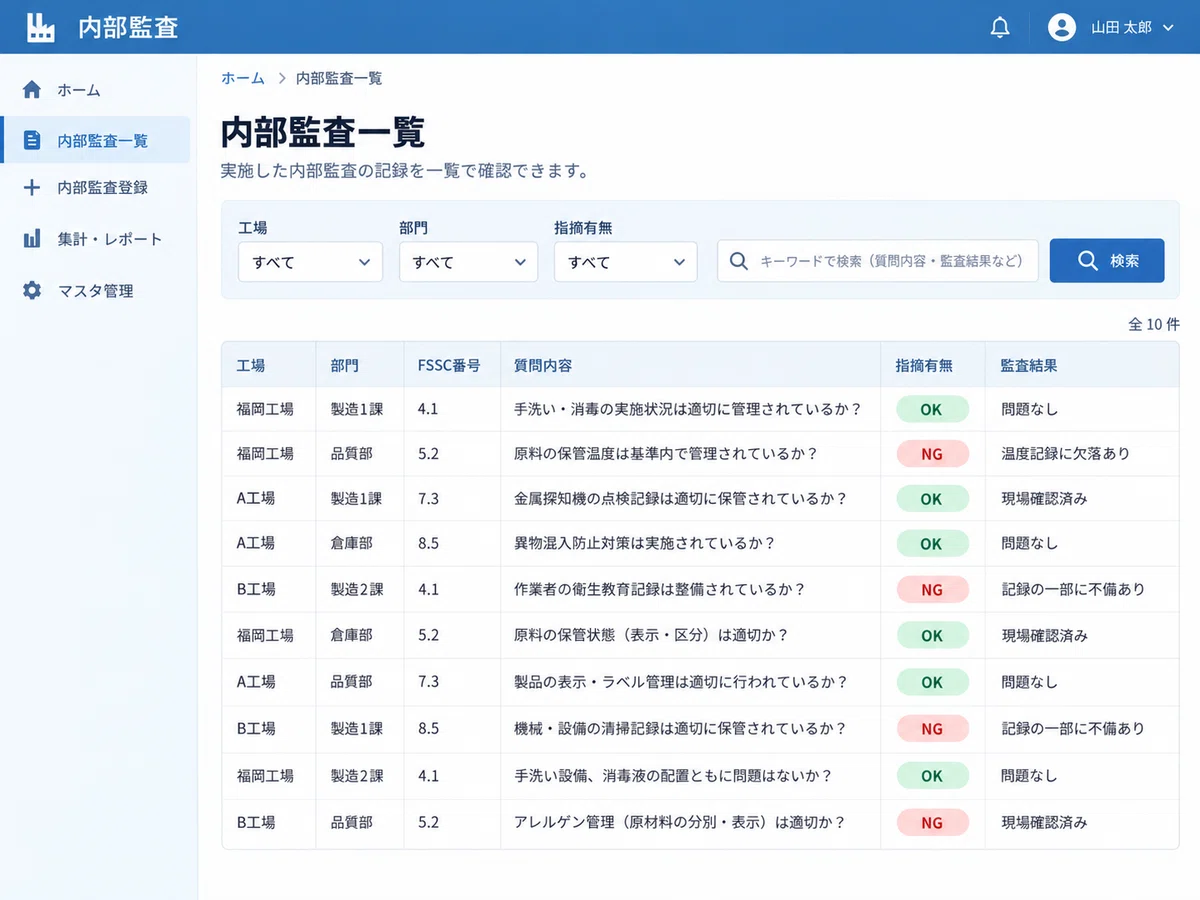Click the 山田 太郎 user name
This screenshot has width=1200, height=900.
[x=1121, y=28]
